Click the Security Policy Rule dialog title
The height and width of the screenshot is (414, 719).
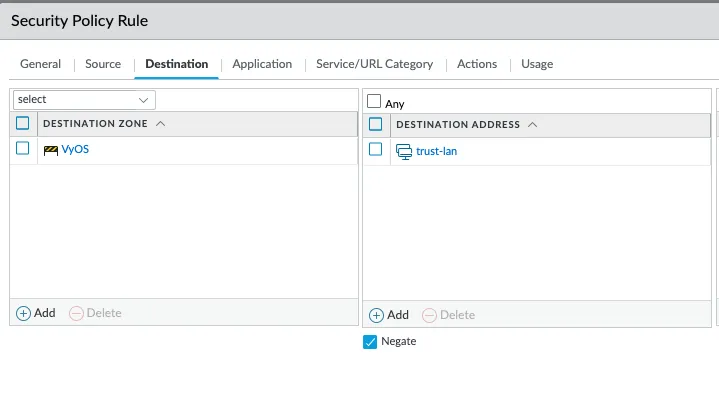click(79, 21)
